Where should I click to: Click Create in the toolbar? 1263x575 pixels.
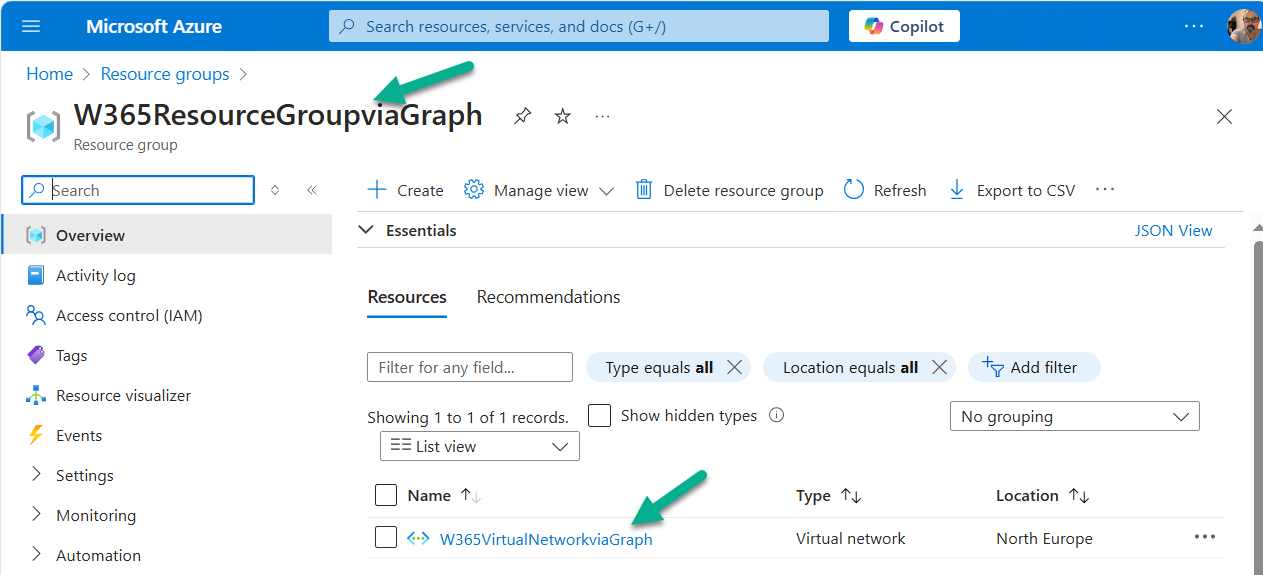pyautogui.click(x=405, y=190)
